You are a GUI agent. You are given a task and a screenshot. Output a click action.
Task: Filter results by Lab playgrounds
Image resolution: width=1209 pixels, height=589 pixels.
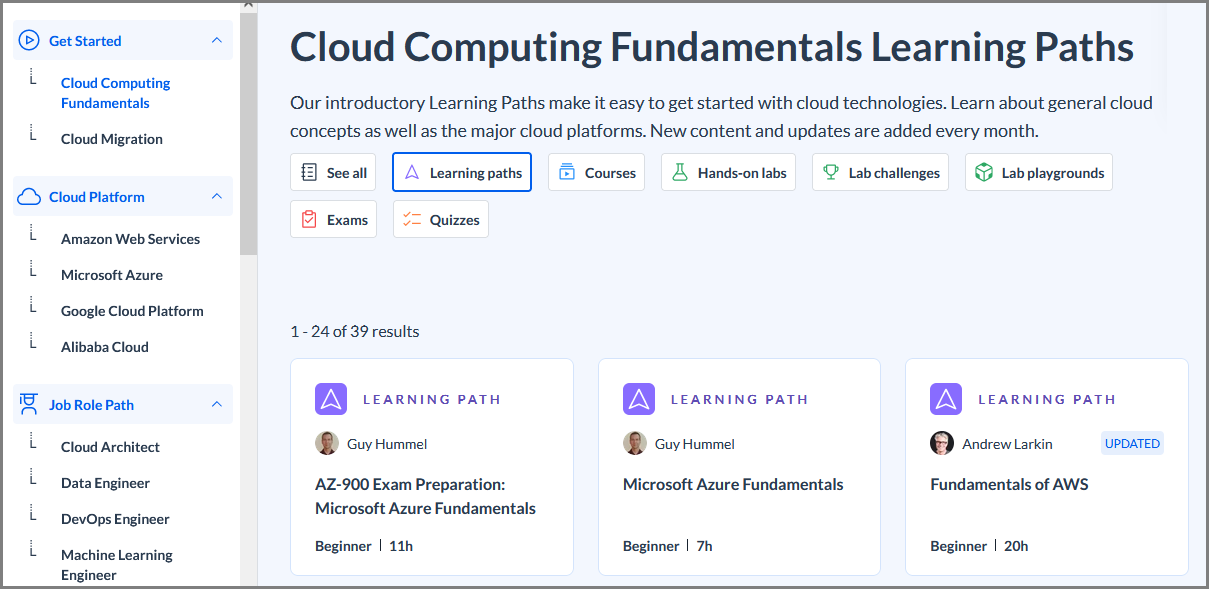coord(1039,173)
